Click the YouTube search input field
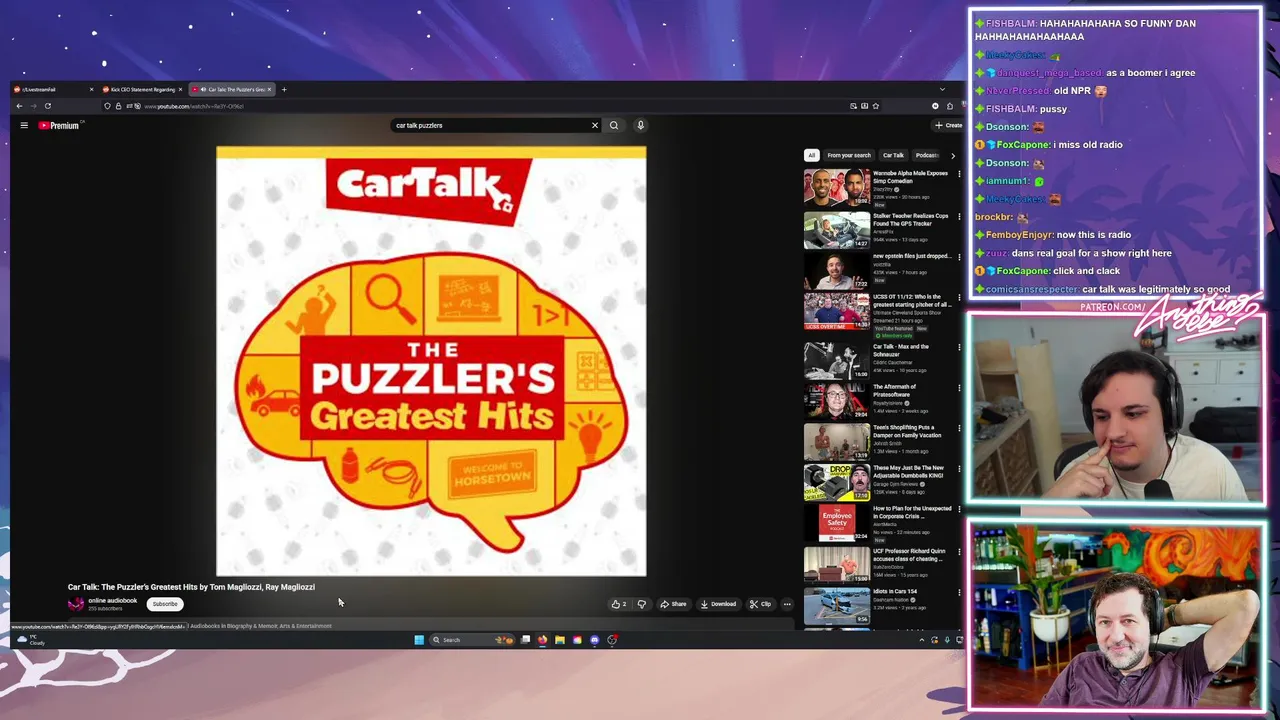The height and width of the screenshot is (720, 1280). [x=490, y=126]
